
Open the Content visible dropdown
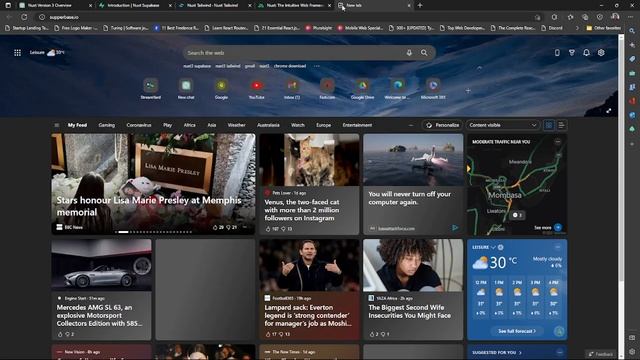[503, 125]
